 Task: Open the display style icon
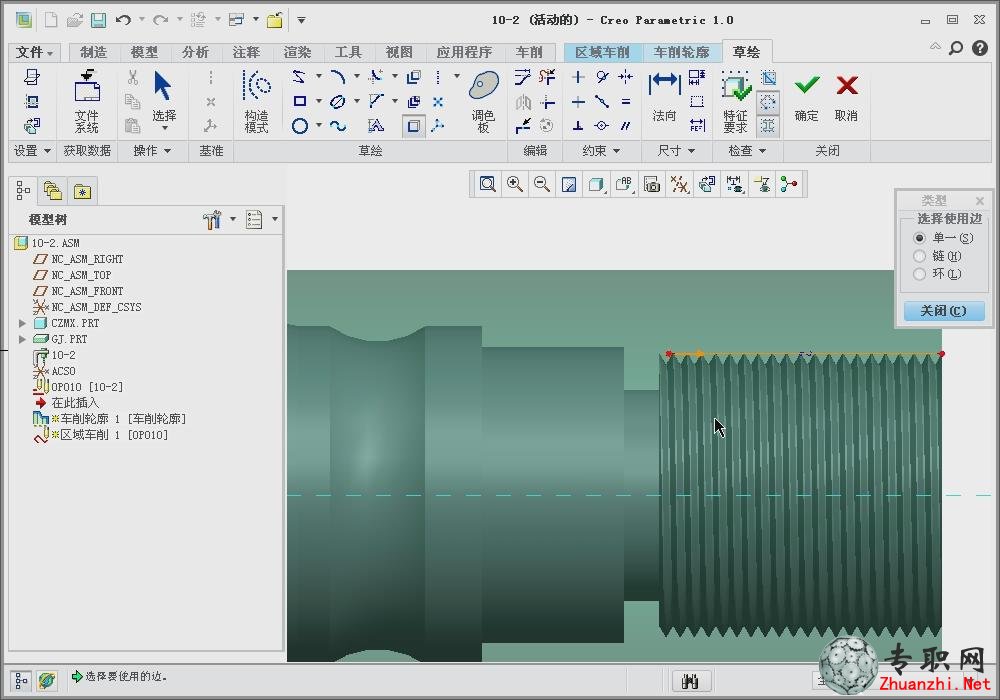[596, 185]
